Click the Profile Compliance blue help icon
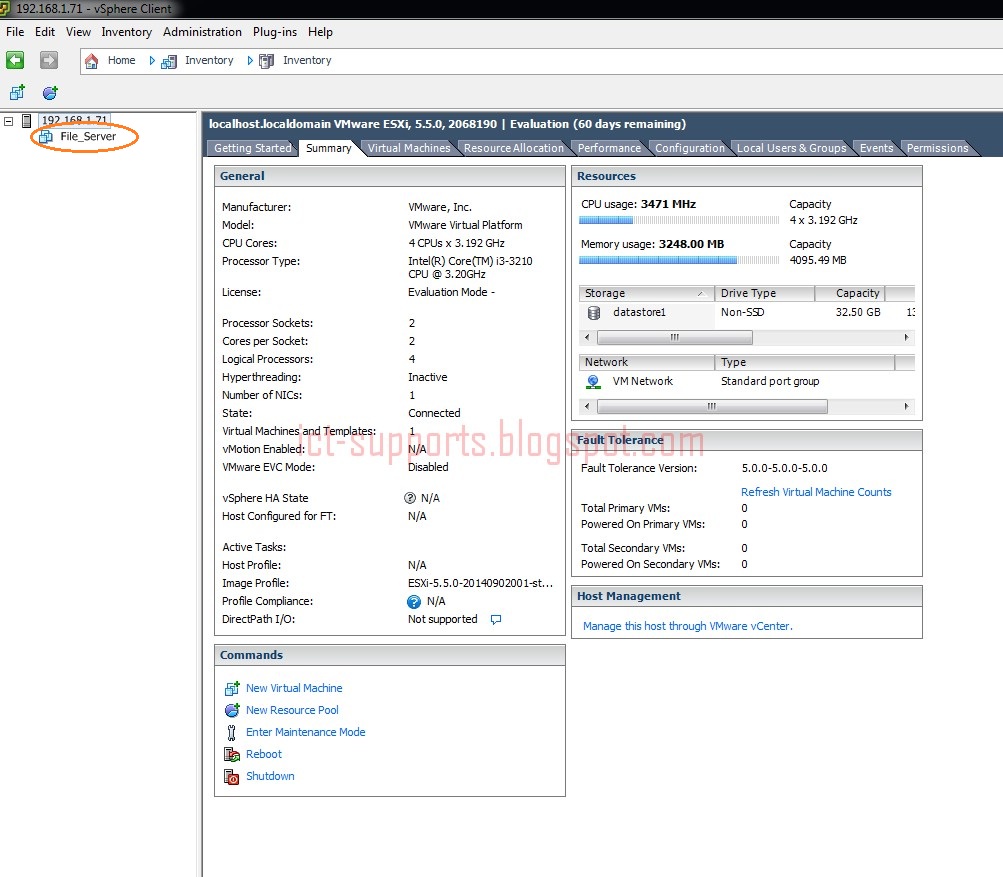This screenshot has width=1003, height=877. pyautogui.click(x=414, y=601)
